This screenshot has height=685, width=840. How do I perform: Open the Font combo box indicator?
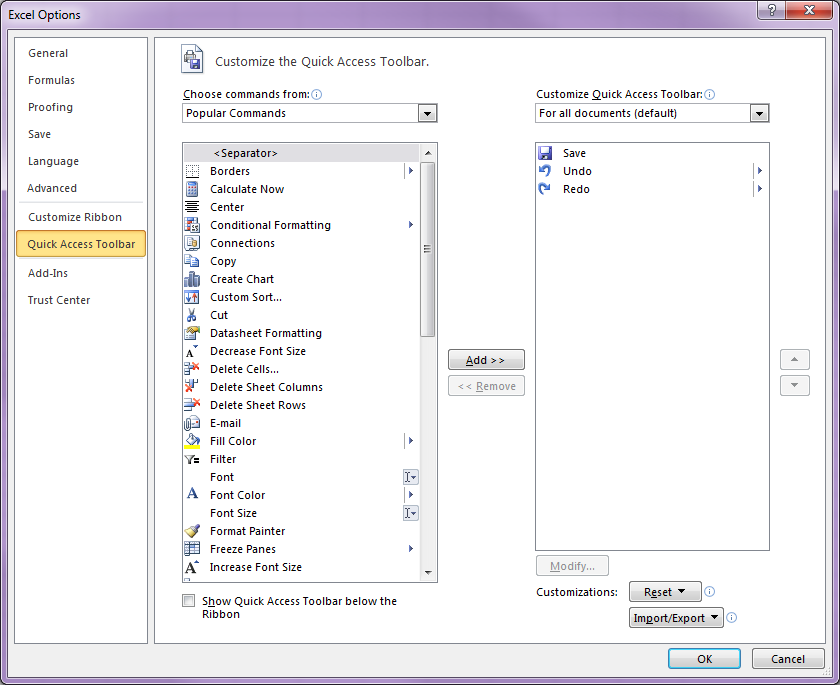point(410,477)
